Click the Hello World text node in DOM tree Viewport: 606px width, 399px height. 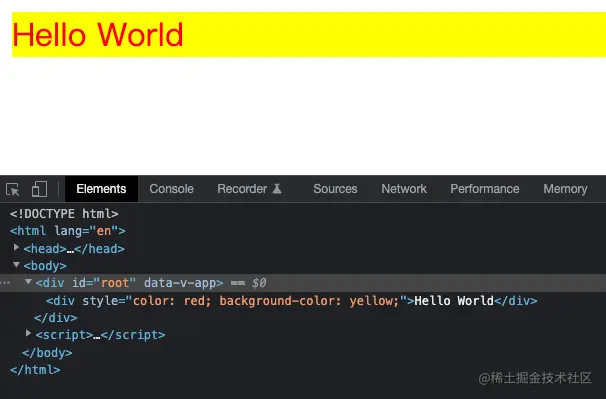click(454, 301)
